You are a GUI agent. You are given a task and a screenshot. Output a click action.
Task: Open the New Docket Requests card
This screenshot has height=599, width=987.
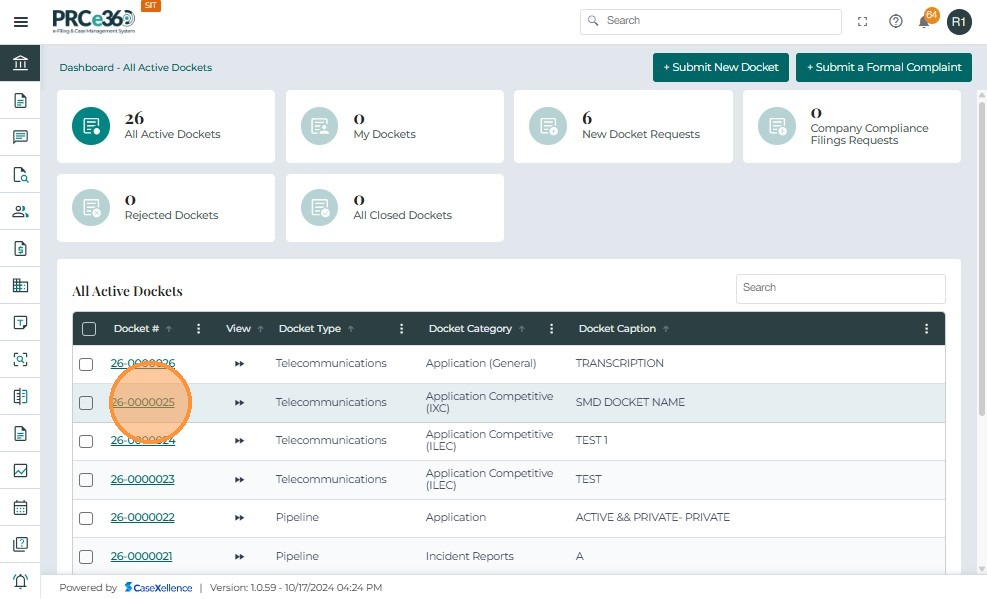(x=622, y=126)
